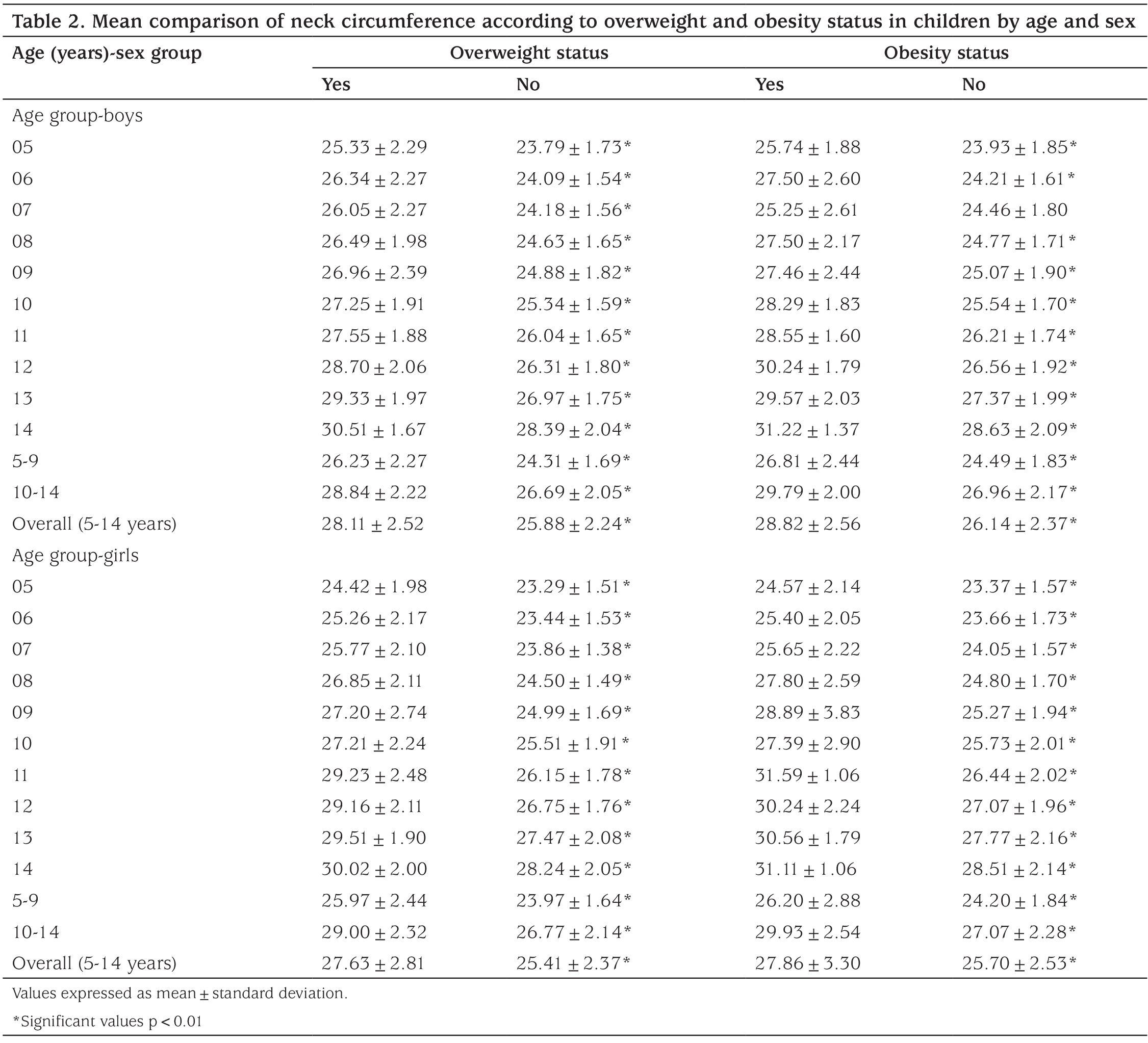Click the 'Obesity status' column group header
The width and height of the screenshot is (1148, 1043).
(946, 53)
